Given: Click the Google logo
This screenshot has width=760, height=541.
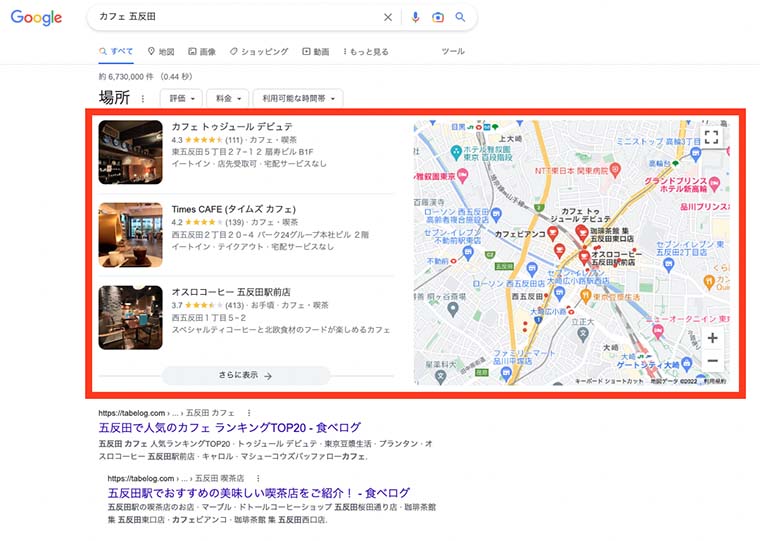Looking at the screenshot, I should pyautogui.click(x=36, y=17).
